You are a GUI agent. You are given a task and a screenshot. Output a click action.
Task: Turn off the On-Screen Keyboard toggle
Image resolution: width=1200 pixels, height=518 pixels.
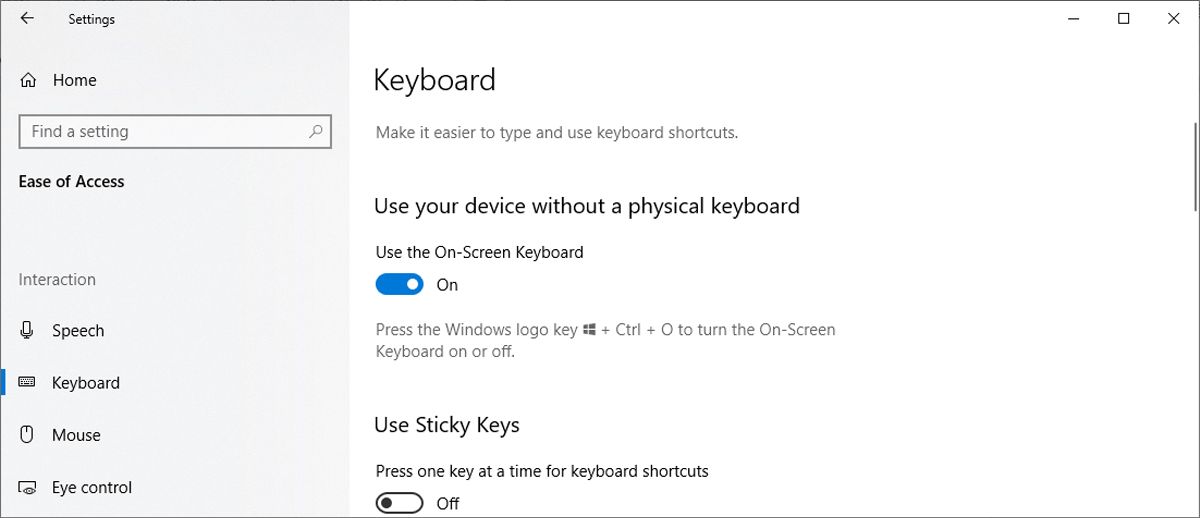[400, 285]
